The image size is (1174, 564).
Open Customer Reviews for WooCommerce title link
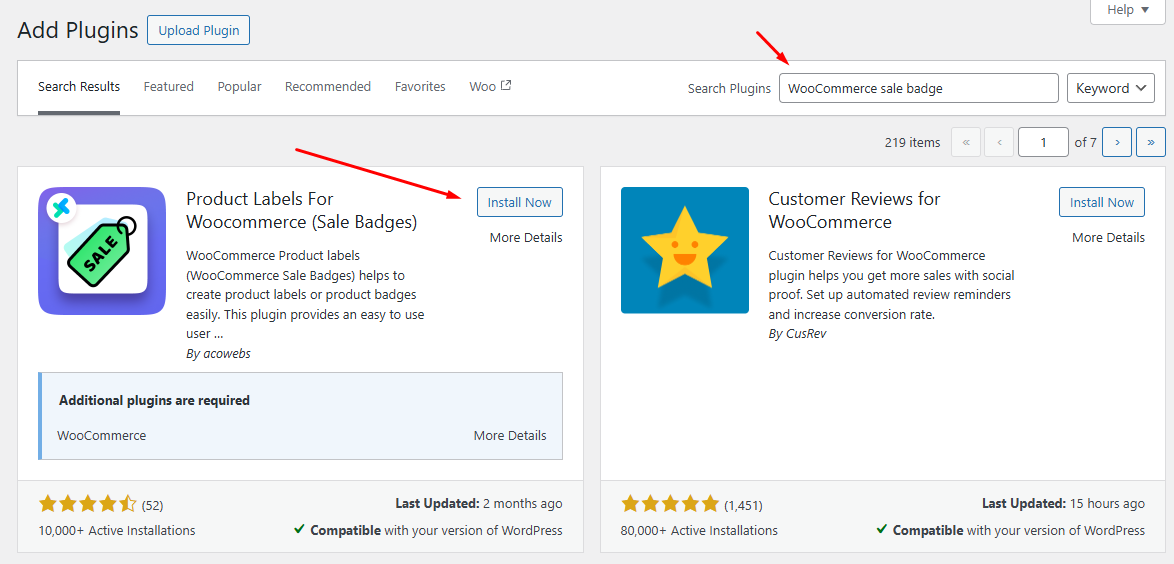pos(854,210)
